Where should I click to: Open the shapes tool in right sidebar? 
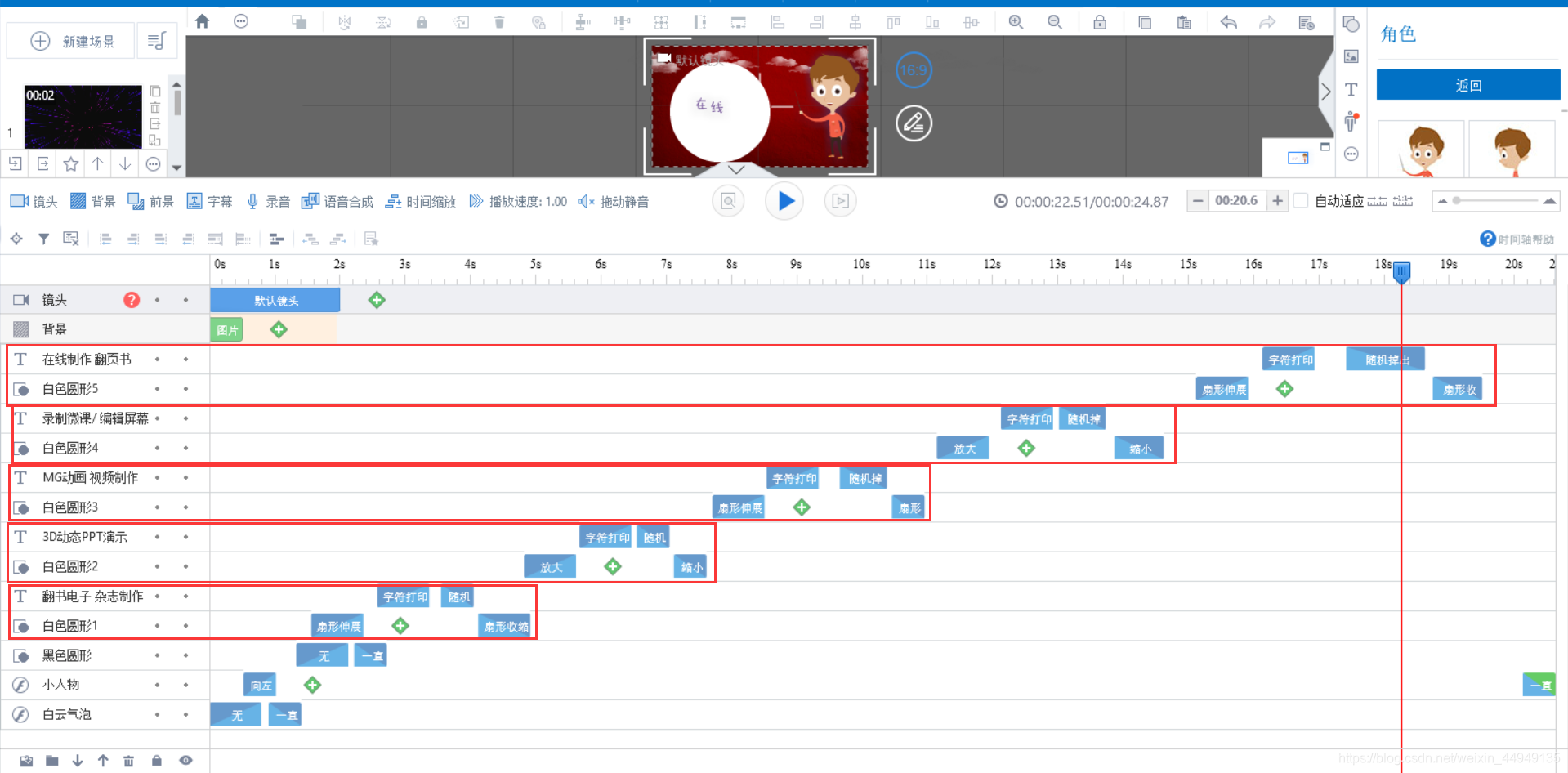(x=1351, y=25)
